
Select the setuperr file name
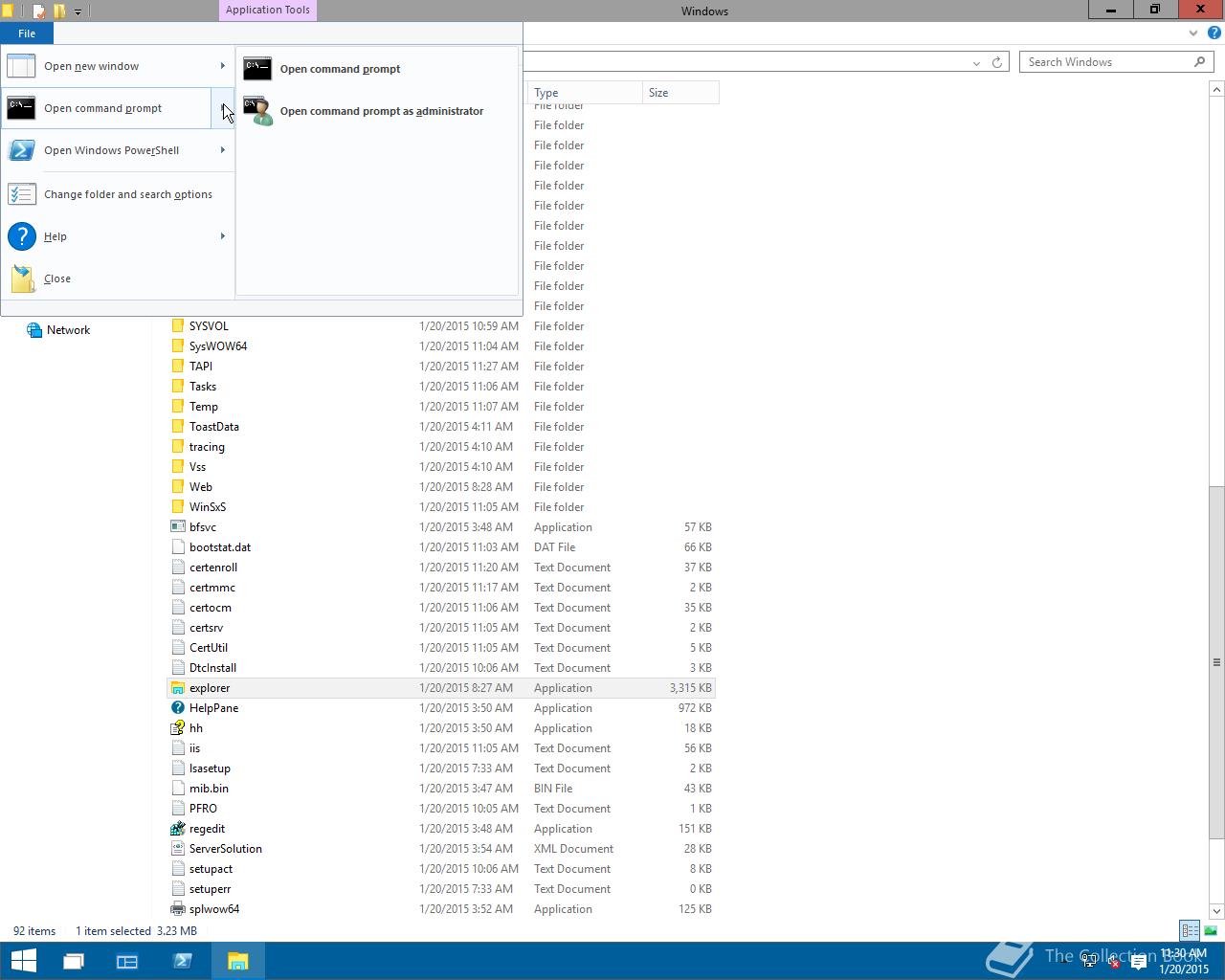(x=210, y=889)
